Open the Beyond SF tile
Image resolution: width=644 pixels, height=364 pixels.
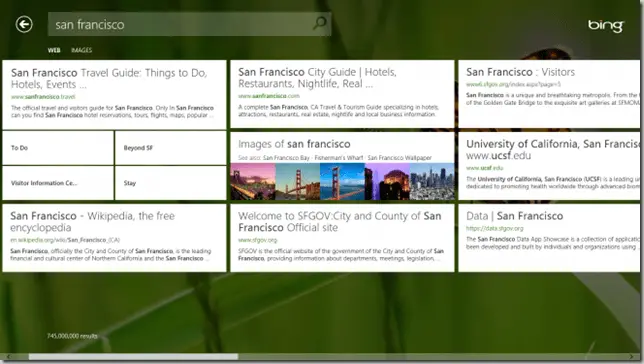point(170,148)
